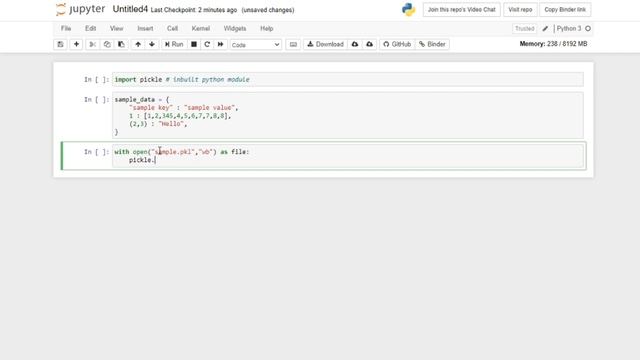This screenshot has width=640, height=360.
Task: Select the third cell's In [ ] prompt
Action: (x=97, y=152)
